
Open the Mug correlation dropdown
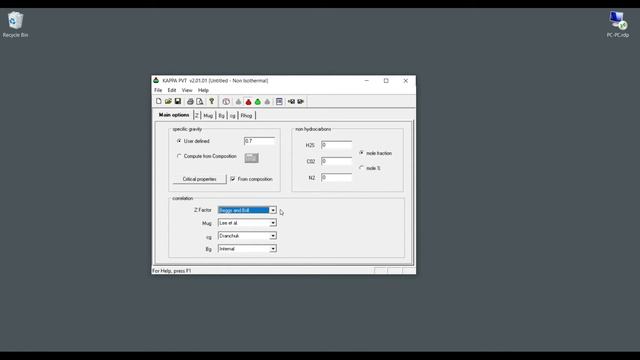point(273,223)
